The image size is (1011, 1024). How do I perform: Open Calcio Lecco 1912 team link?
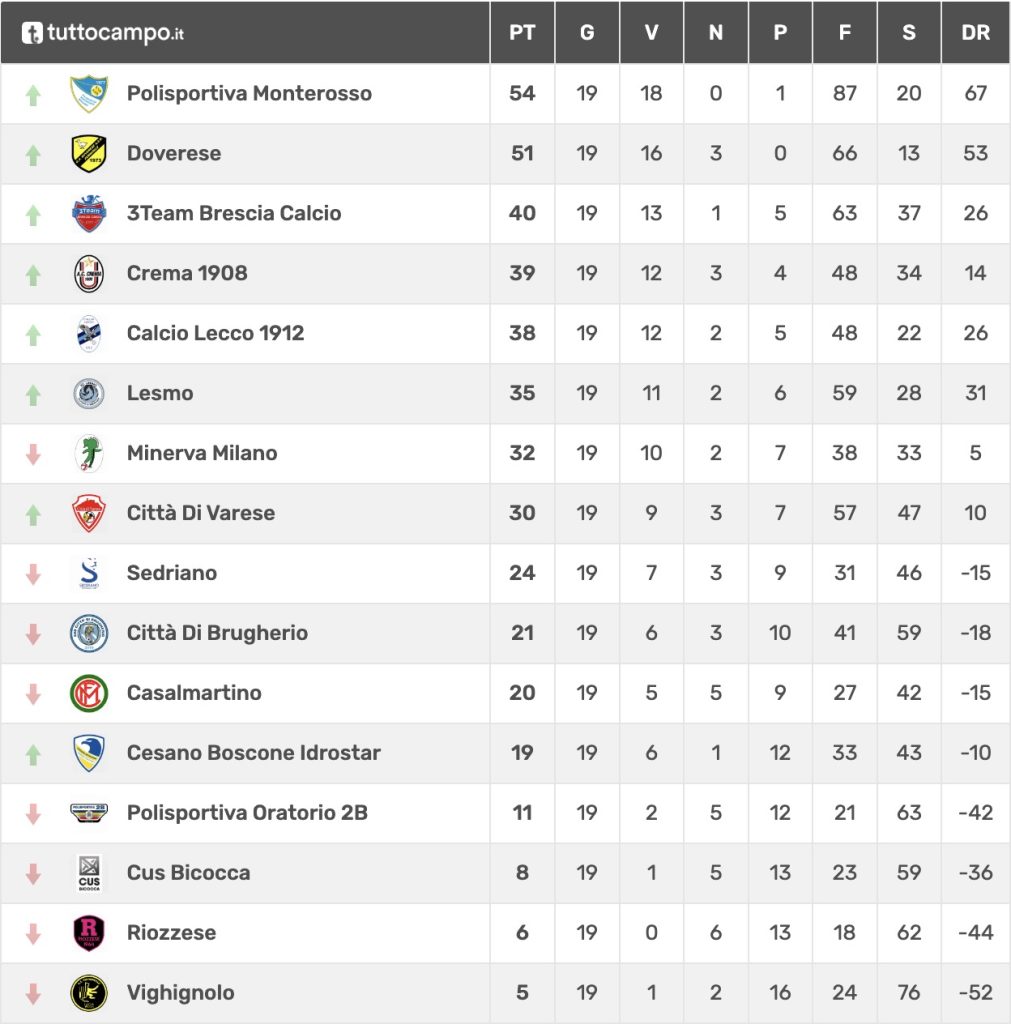click(x=215, y=333)
